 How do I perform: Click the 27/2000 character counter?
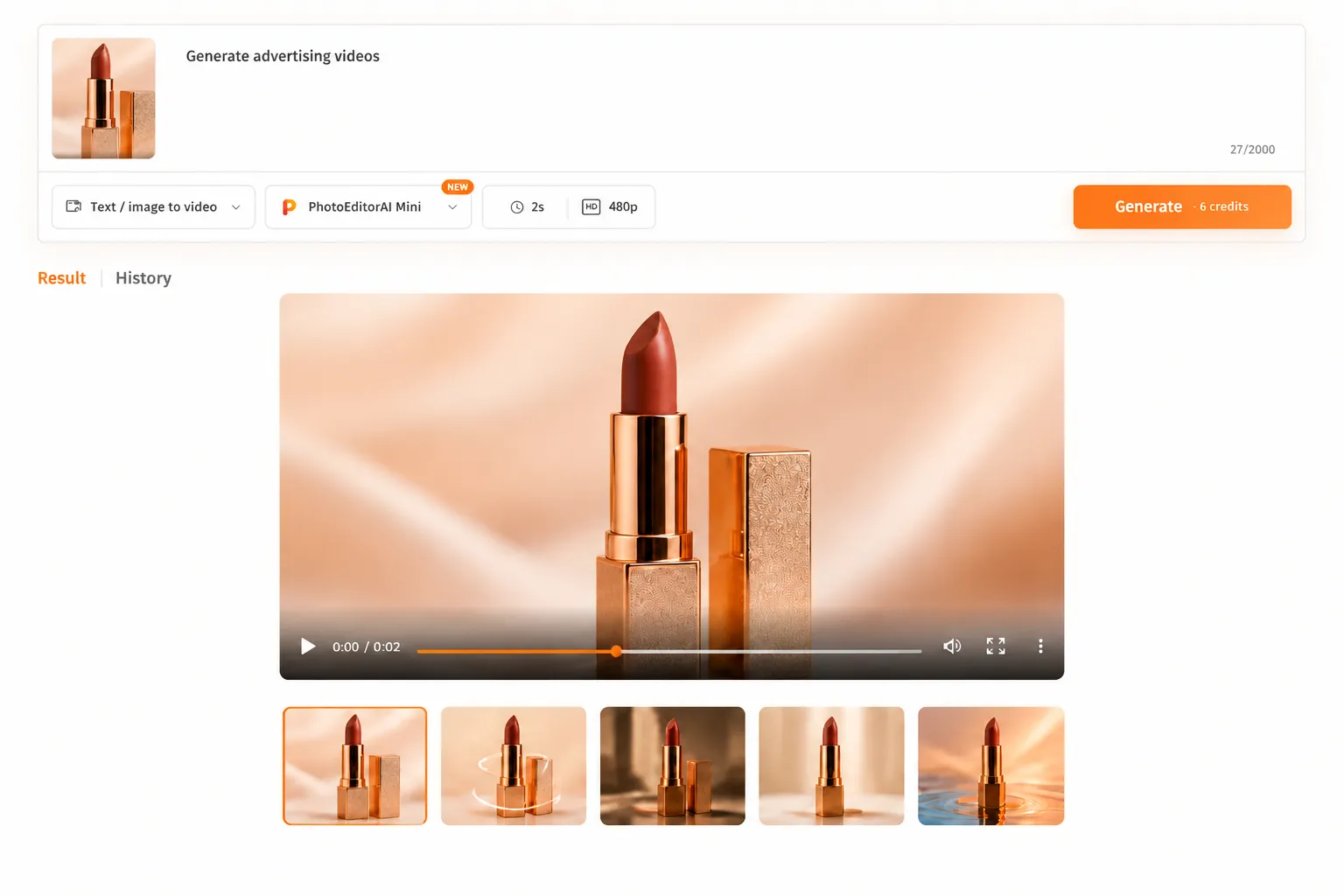point(1252,150)
